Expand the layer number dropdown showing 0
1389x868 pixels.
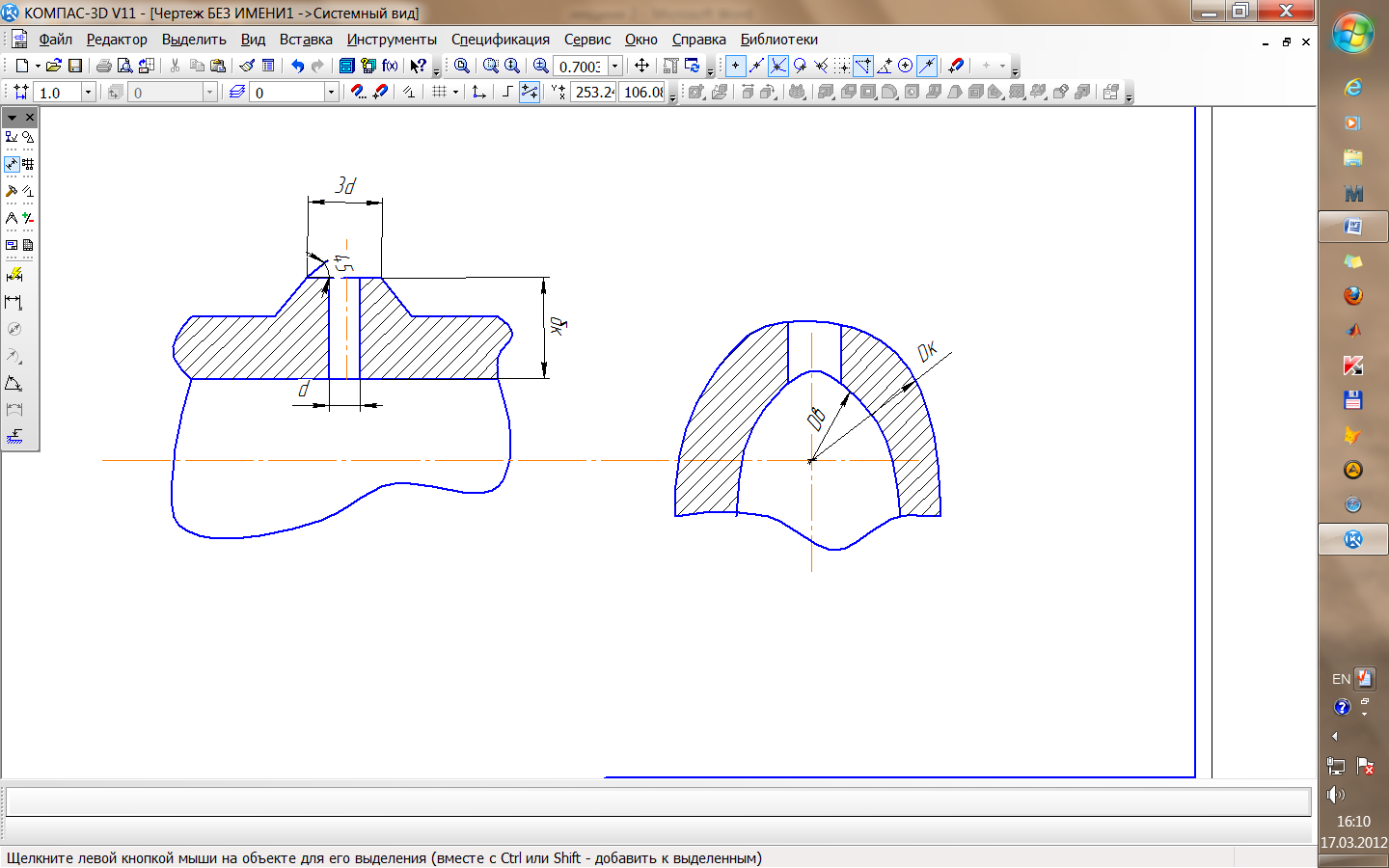pyautogui.click(x=331, y=92)
